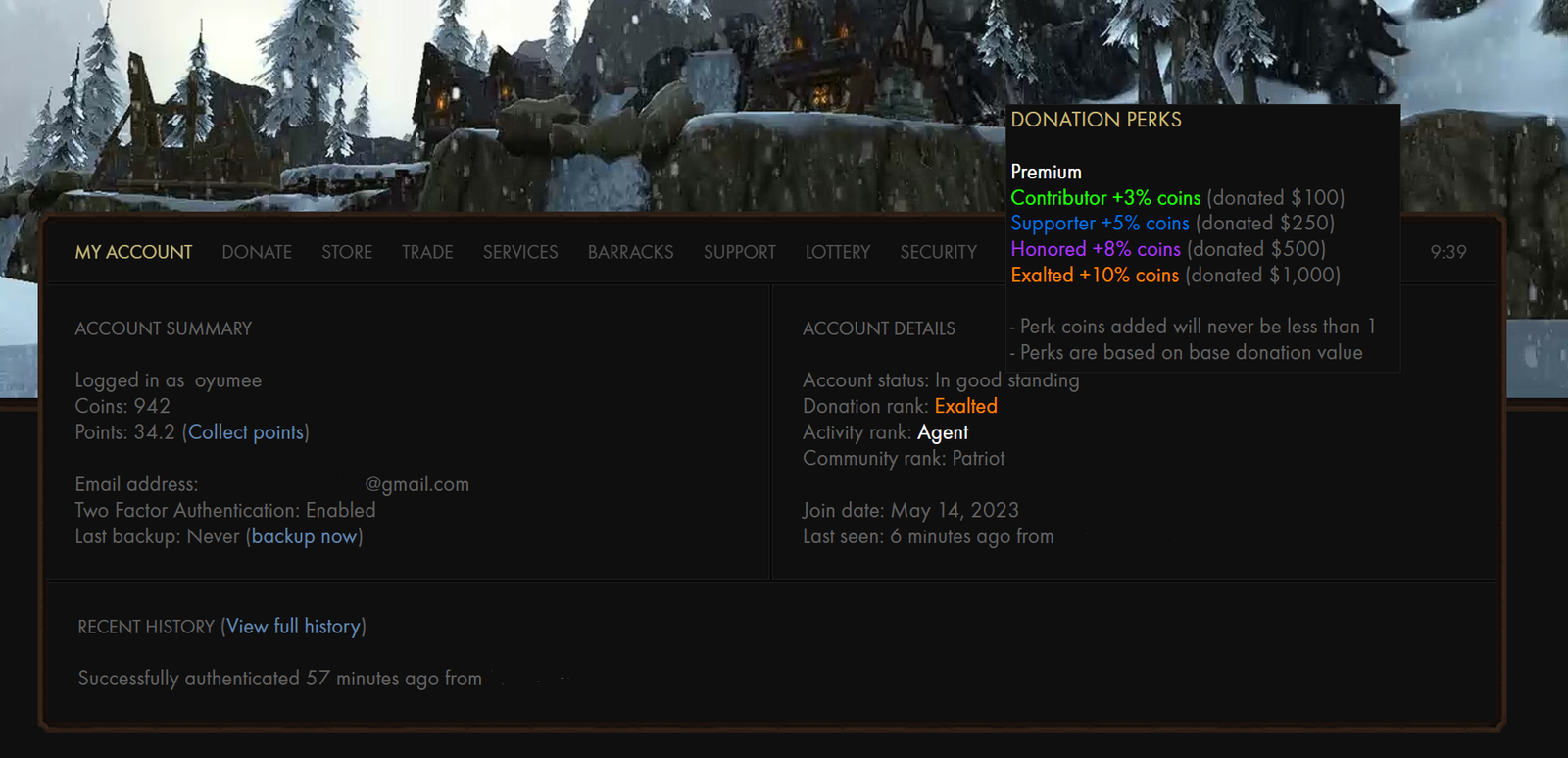Go to the Donate page
This screenshot has height=758, width=1568.
257,252
